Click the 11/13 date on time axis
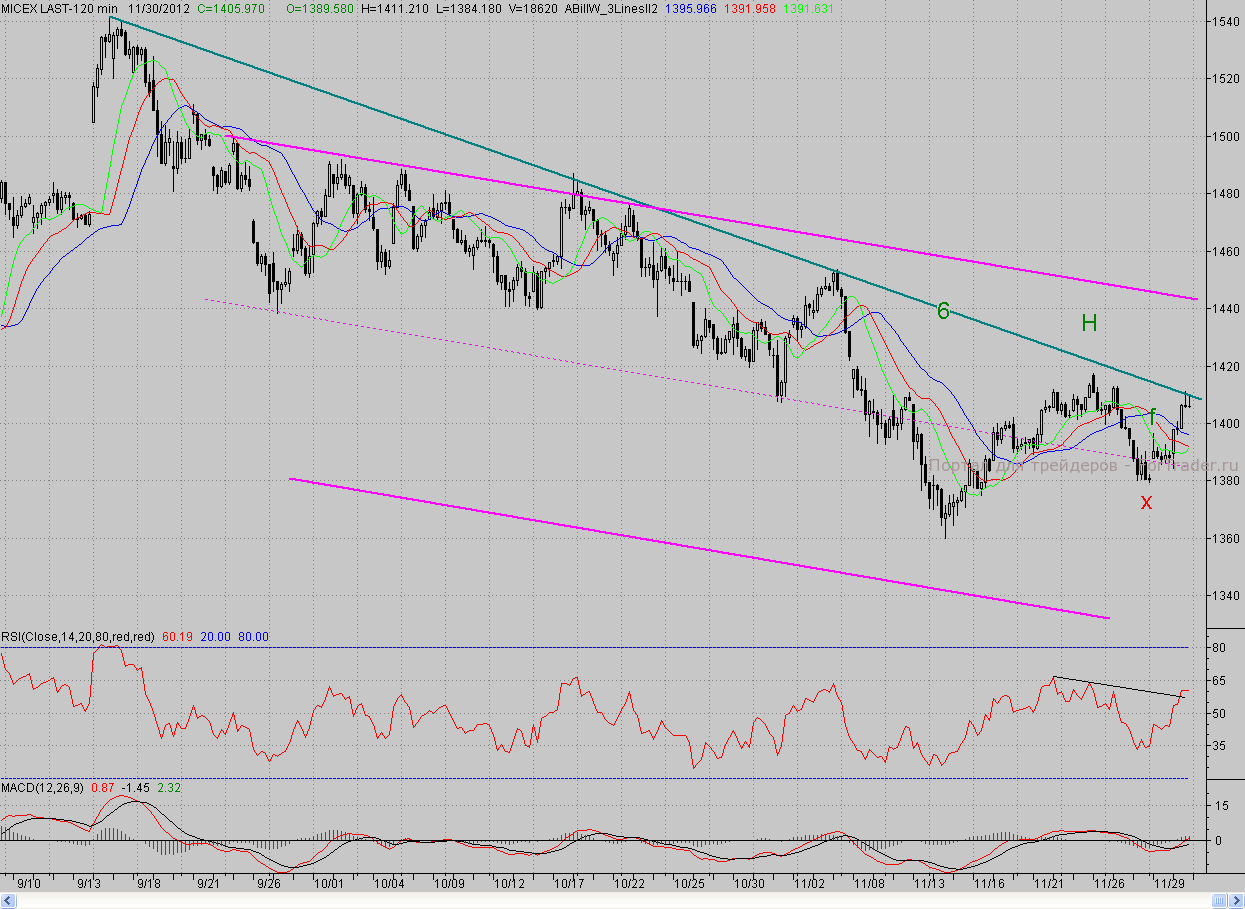This screenshot has height=909, width=1245. (x=930, y=884)
